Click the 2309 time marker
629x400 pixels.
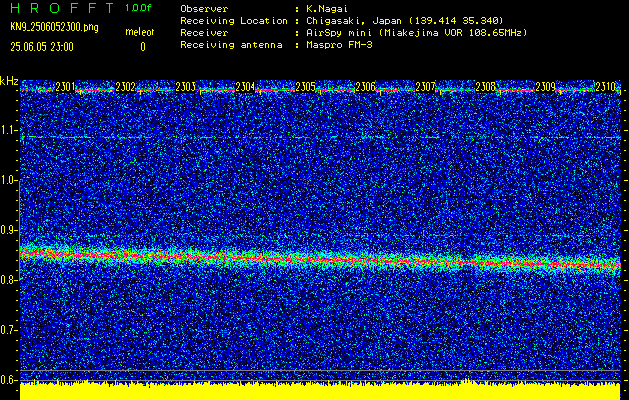click(x=545, y=87)
